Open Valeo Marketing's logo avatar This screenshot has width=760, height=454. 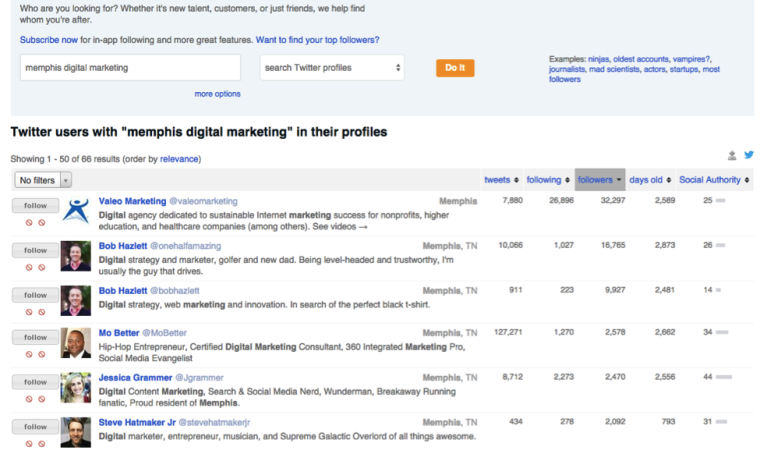click(x=76, y=211)
